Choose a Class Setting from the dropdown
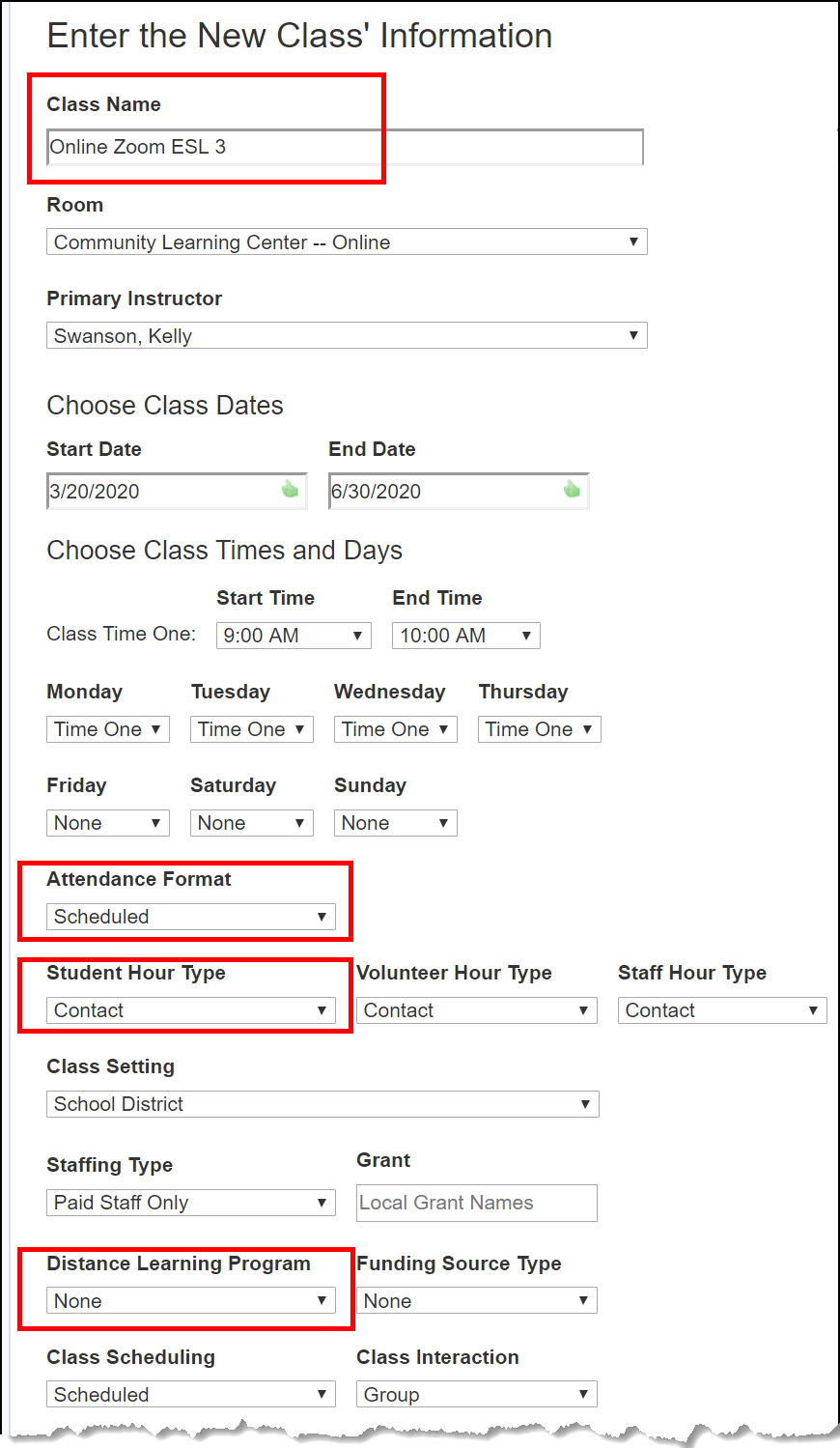This screenshot has height=1448, width=840. 322,1104
